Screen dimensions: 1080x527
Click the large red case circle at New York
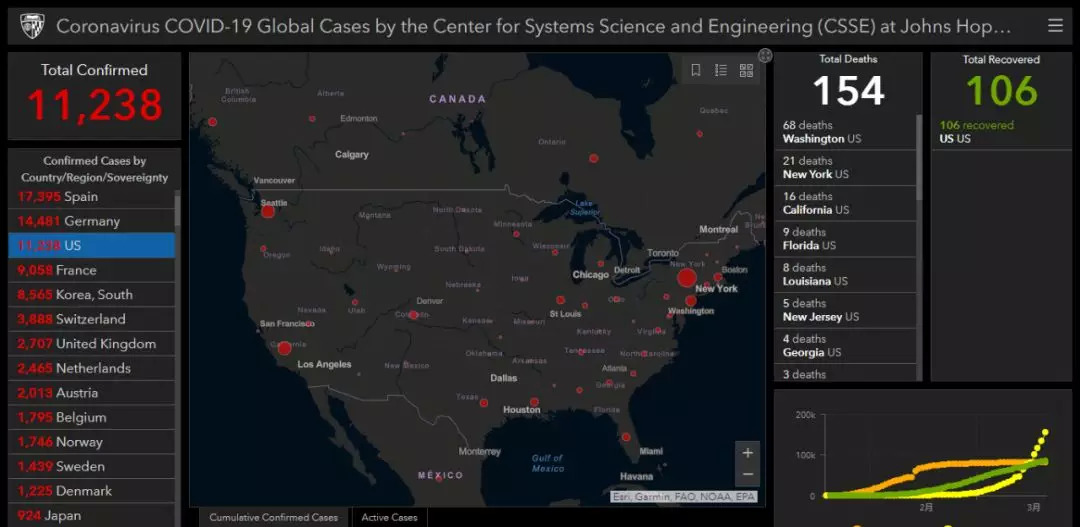click(687, 278)
